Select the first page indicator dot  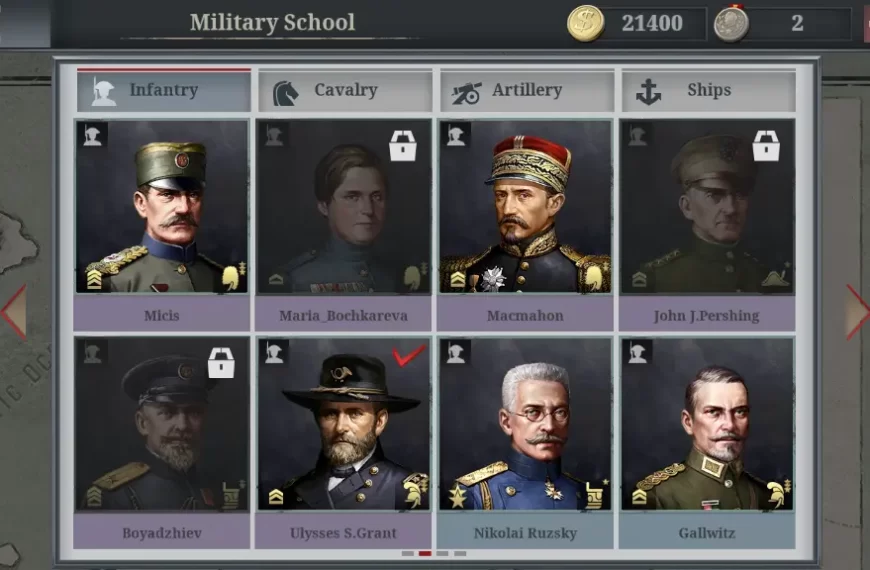408,553
